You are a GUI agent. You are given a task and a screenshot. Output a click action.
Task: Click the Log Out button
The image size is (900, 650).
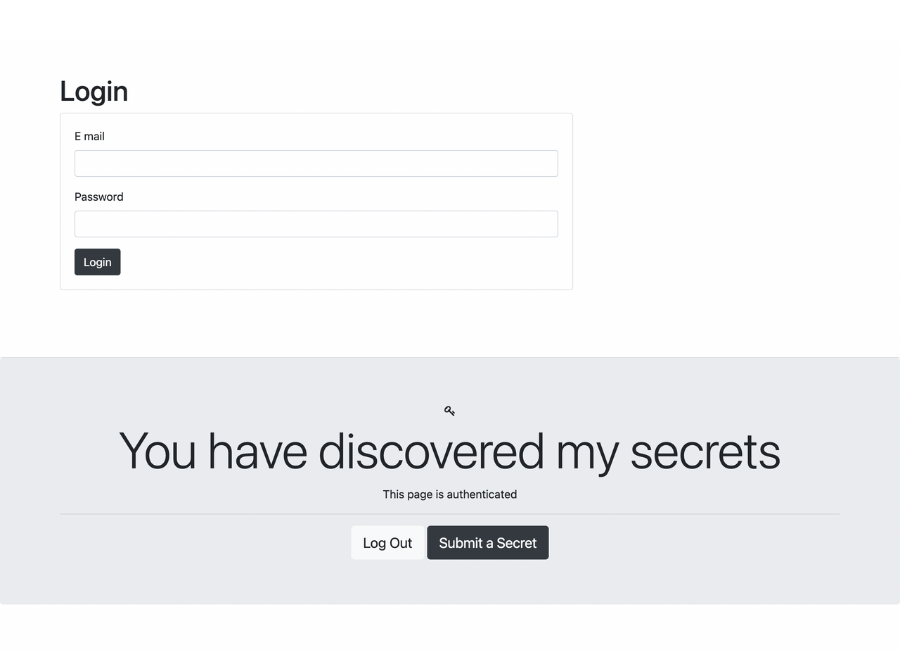[x=387, y=543]
